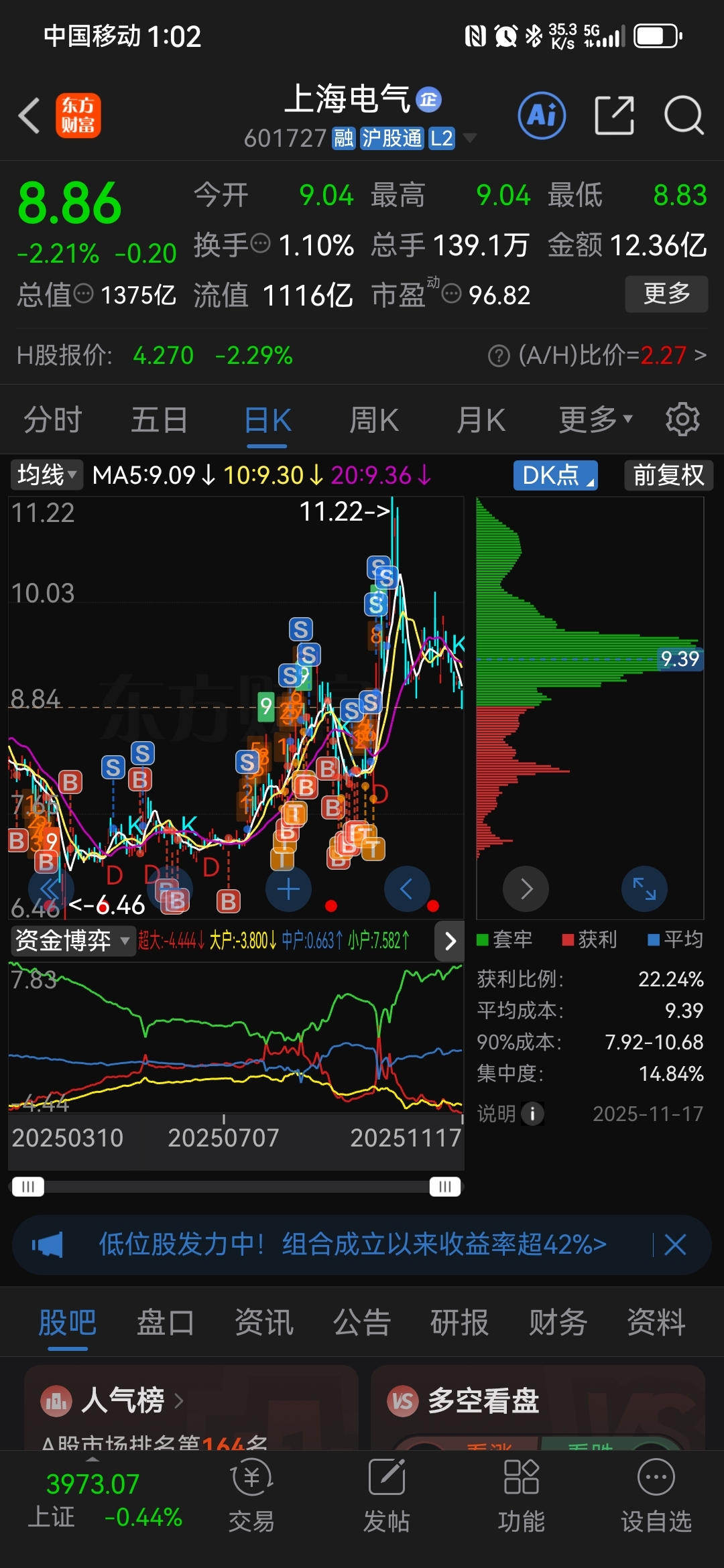The height and width of the screenshot is (1568, 724).
Task: Open 人气榜 ranking icon
Action: click(57, 1400)
